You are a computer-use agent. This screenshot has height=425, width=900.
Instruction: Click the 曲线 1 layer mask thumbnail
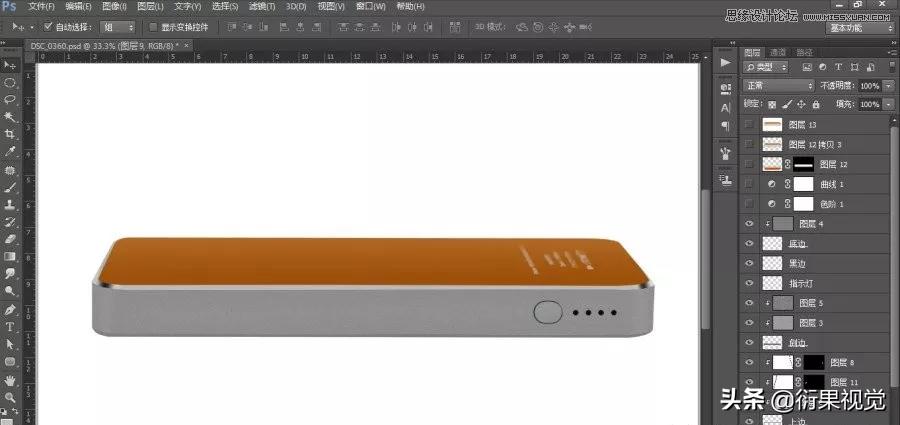[x=805, y=184]
